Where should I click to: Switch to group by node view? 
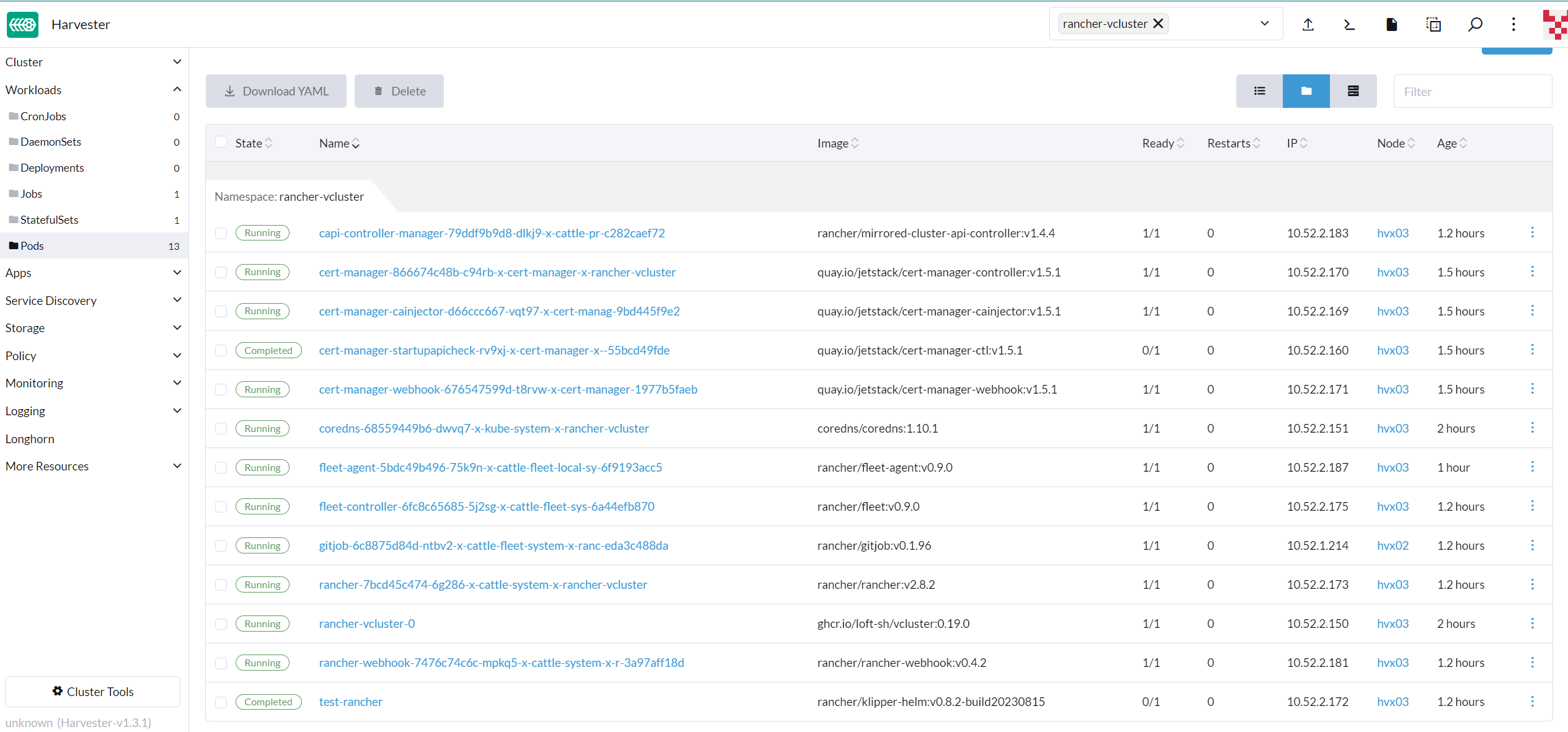click(1353, 91)
